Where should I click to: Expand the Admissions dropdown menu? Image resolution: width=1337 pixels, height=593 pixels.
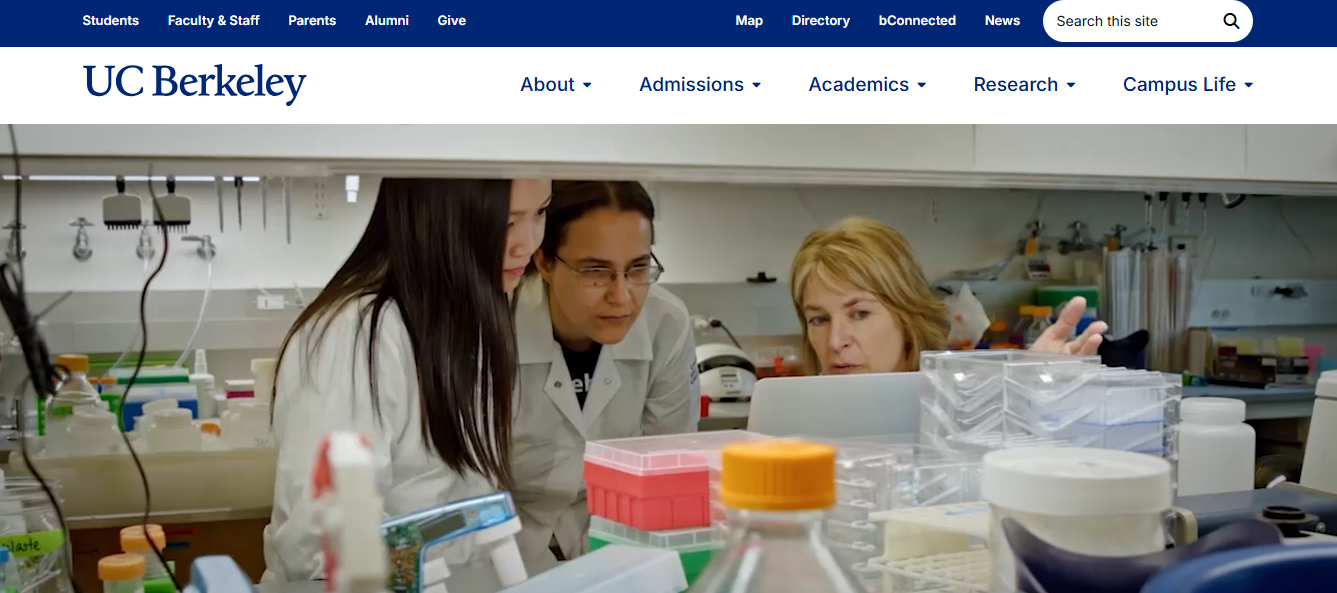tap(699, 85)
